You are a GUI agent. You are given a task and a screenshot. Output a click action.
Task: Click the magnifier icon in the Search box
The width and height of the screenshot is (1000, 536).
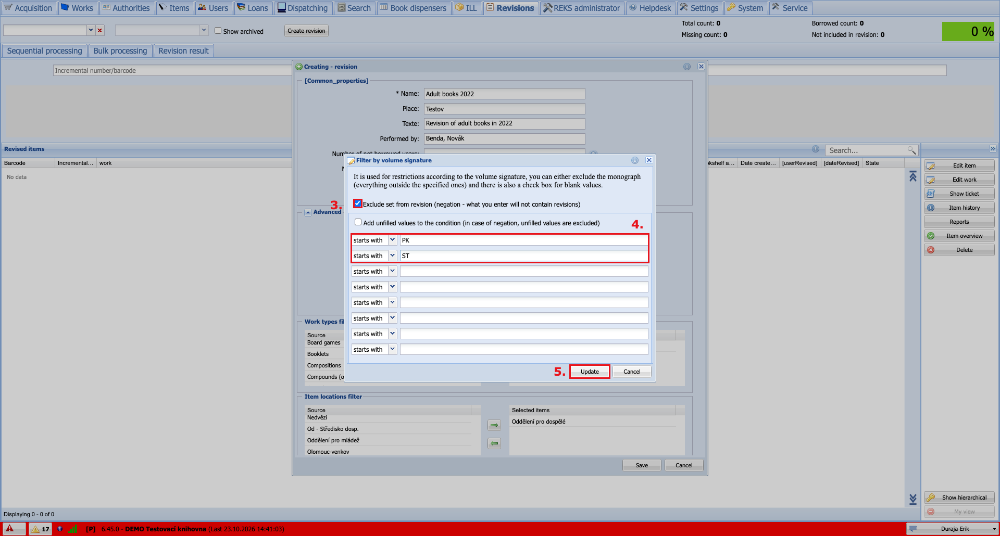(911, 150)
